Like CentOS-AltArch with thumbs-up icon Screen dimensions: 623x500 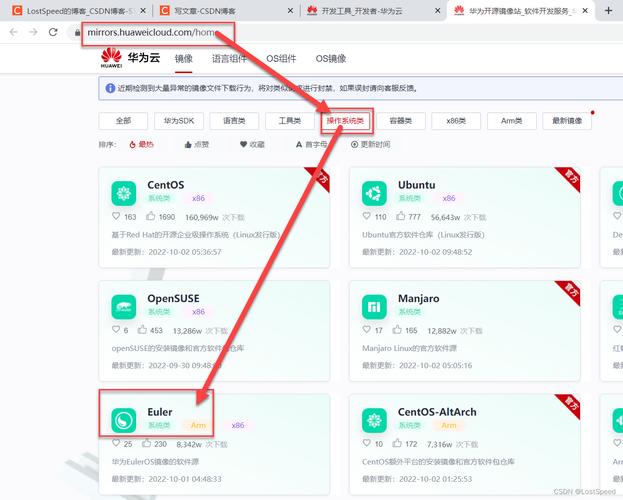coord(397,443)
